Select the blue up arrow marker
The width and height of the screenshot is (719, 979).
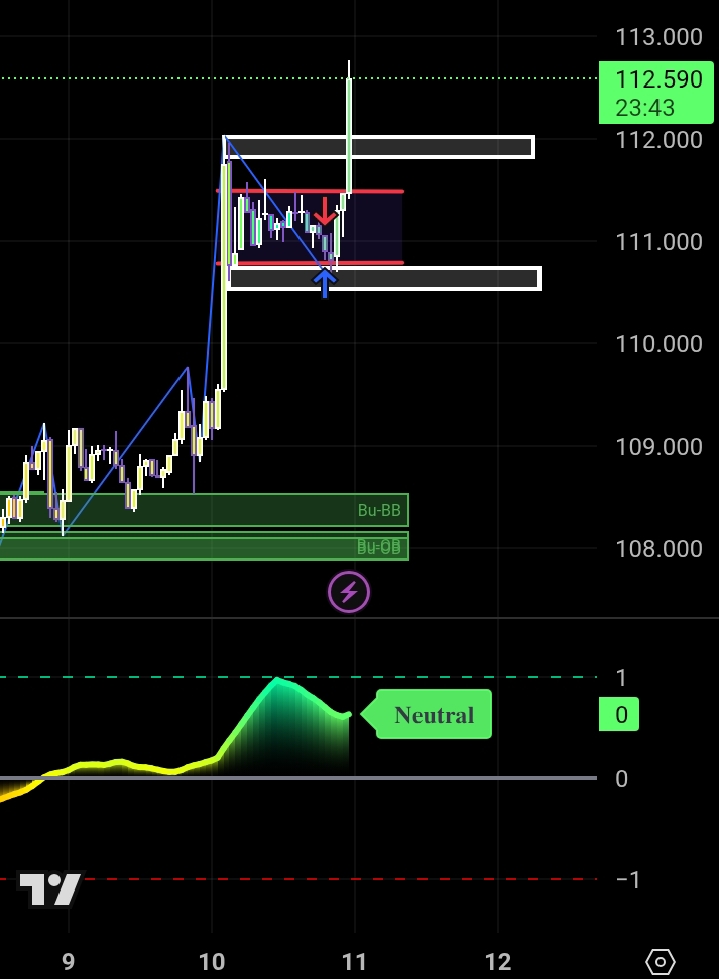coord(324,283)
